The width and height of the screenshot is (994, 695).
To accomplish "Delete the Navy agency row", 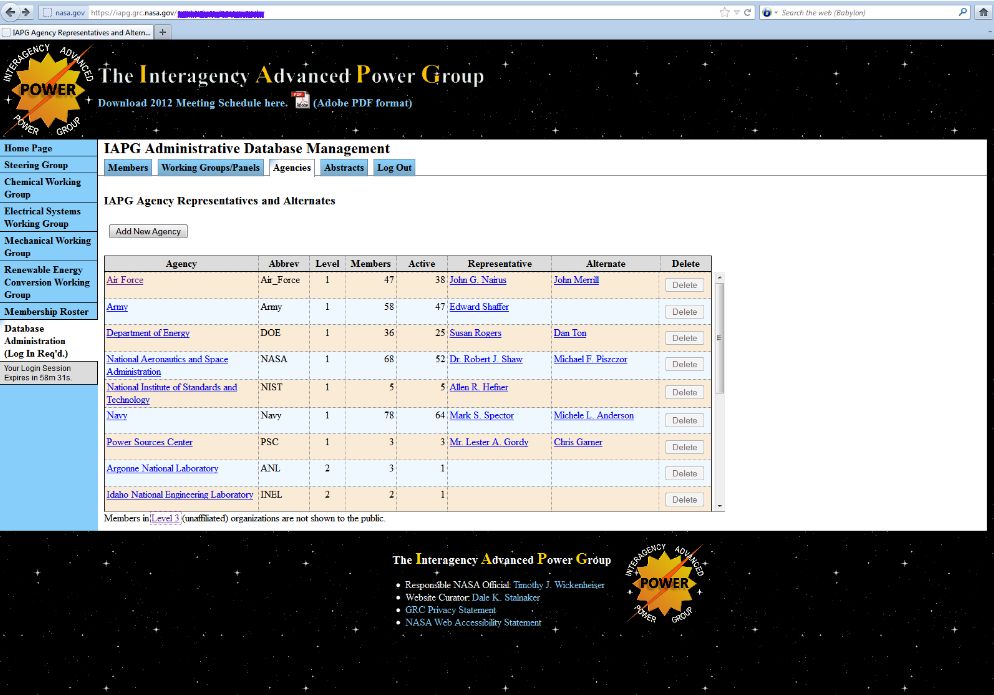I will pyautogui.click(x=685, y=420).
